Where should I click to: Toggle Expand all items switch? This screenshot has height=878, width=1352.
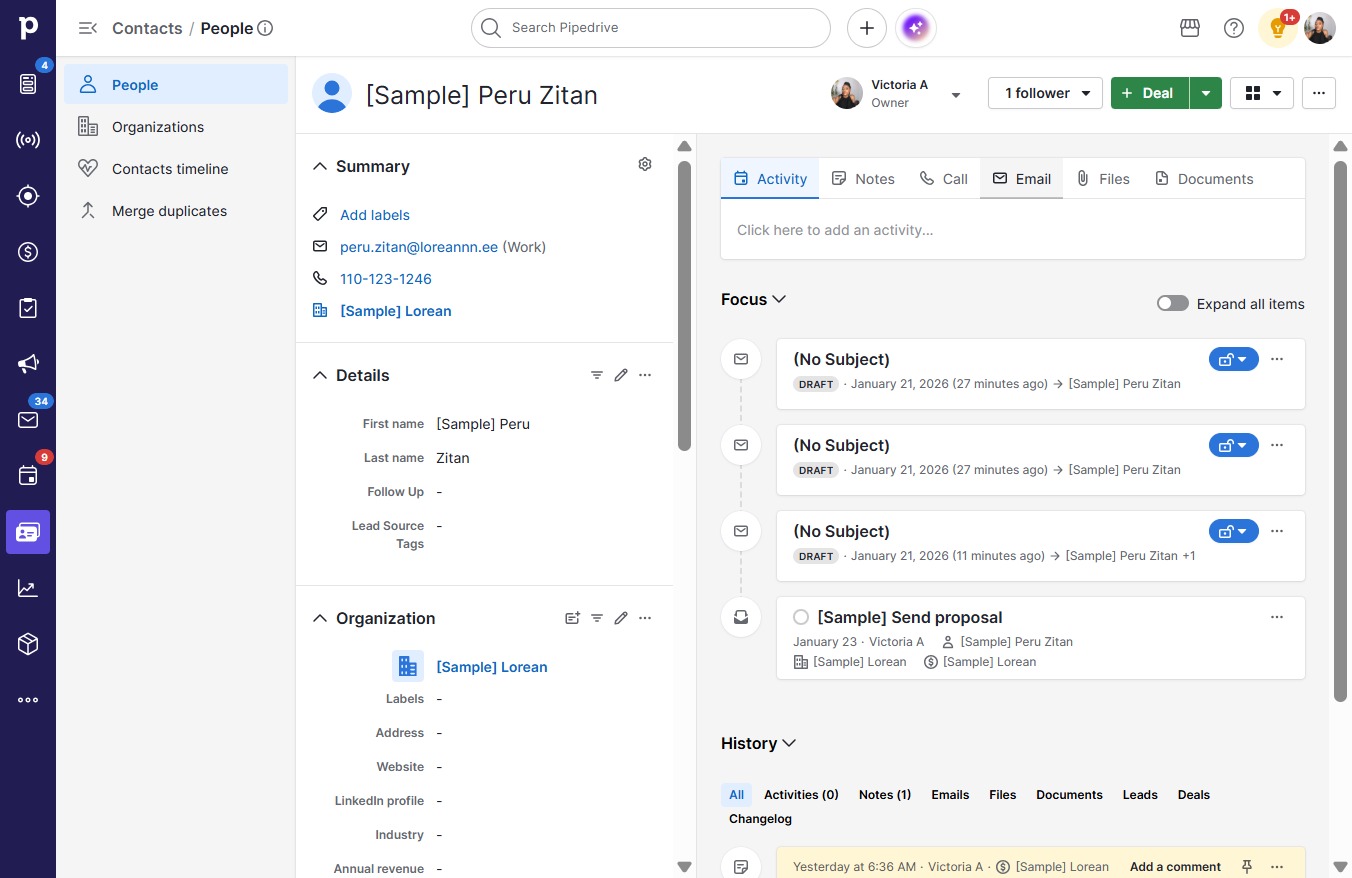[x=1173, y=304]
